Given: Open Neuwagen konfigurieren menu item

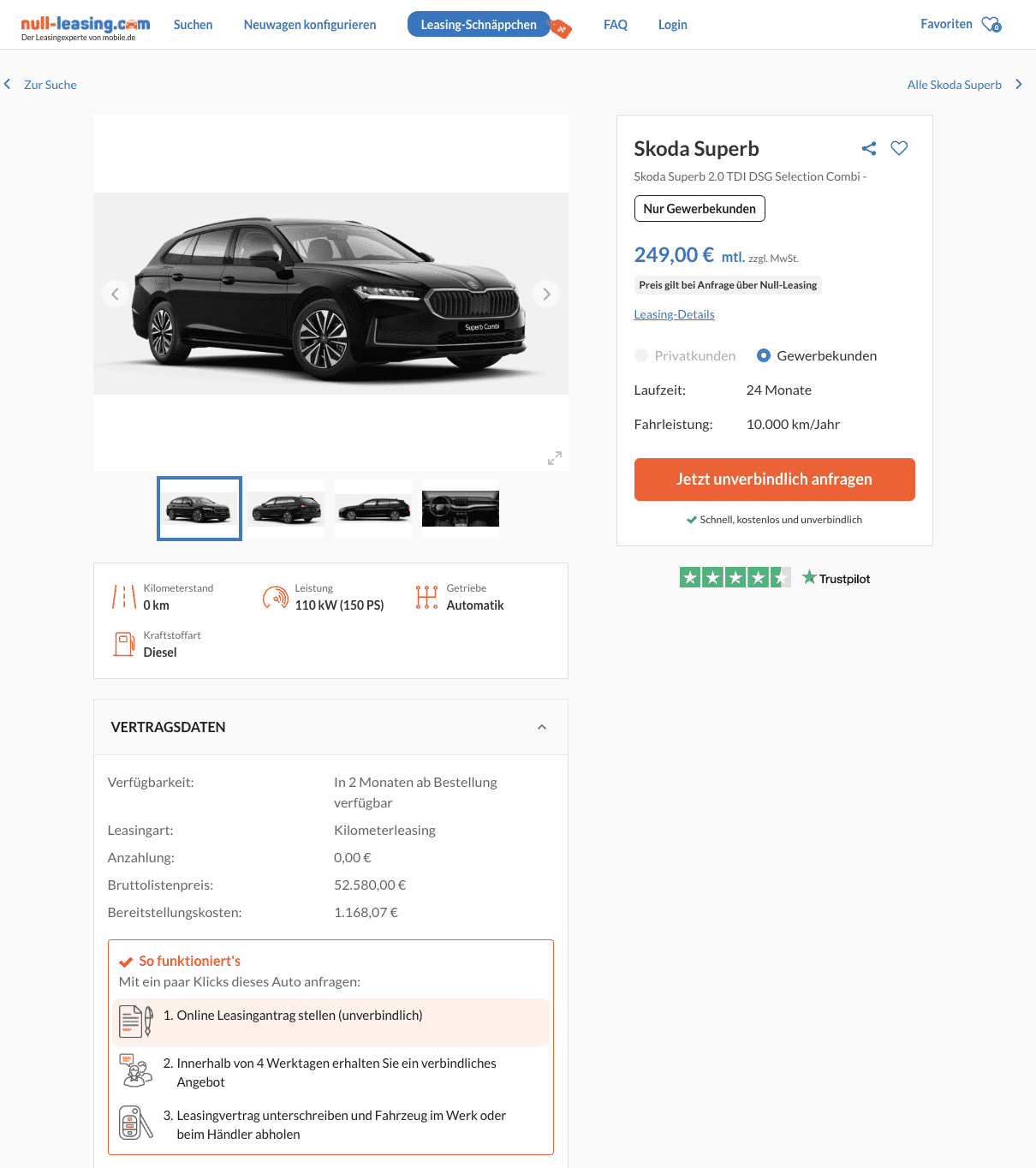Looking at the screenshot, I should point(310,25).
